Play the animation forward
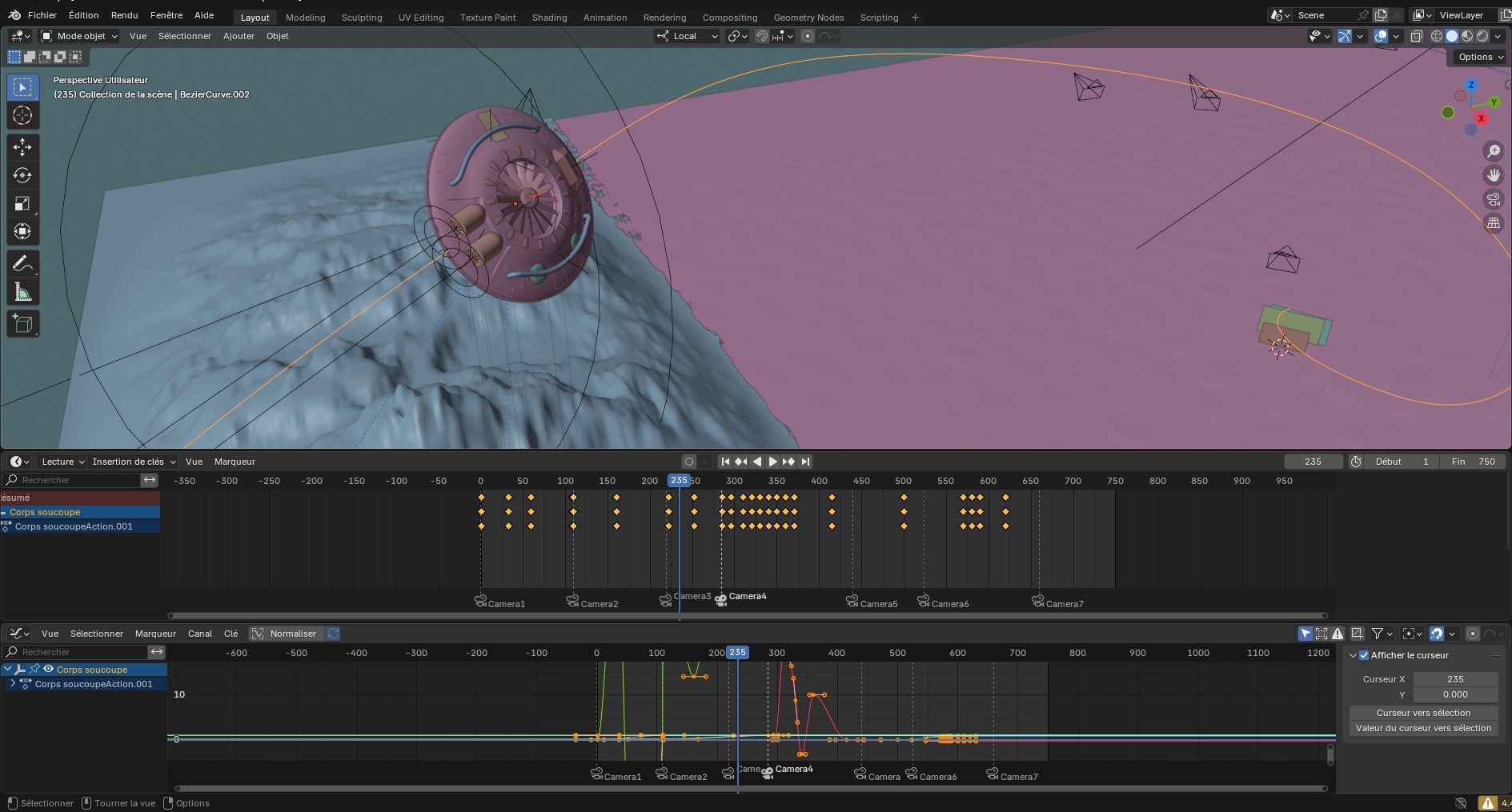The image size is (1512, 812). pyautogui.click(x=772, y=462)
